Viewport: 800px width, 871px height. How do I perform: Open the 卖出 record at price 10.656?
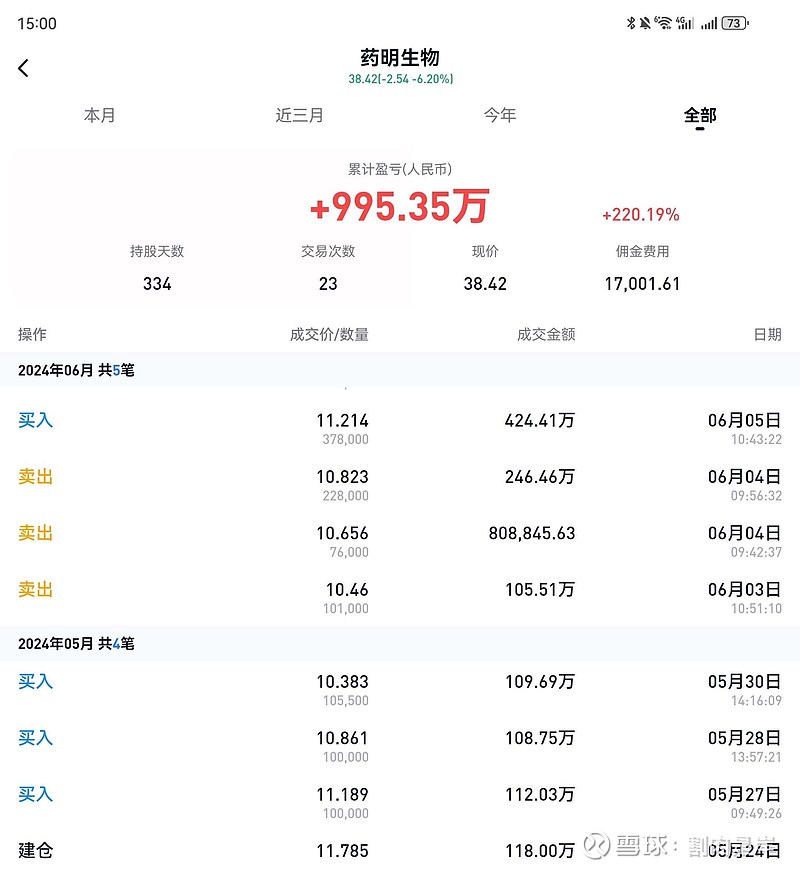(x=400, y=541)
